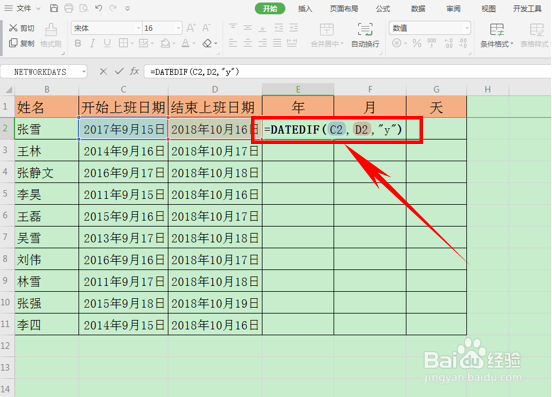Click in the formula bar input
The image size is (552, 397).
348,72
